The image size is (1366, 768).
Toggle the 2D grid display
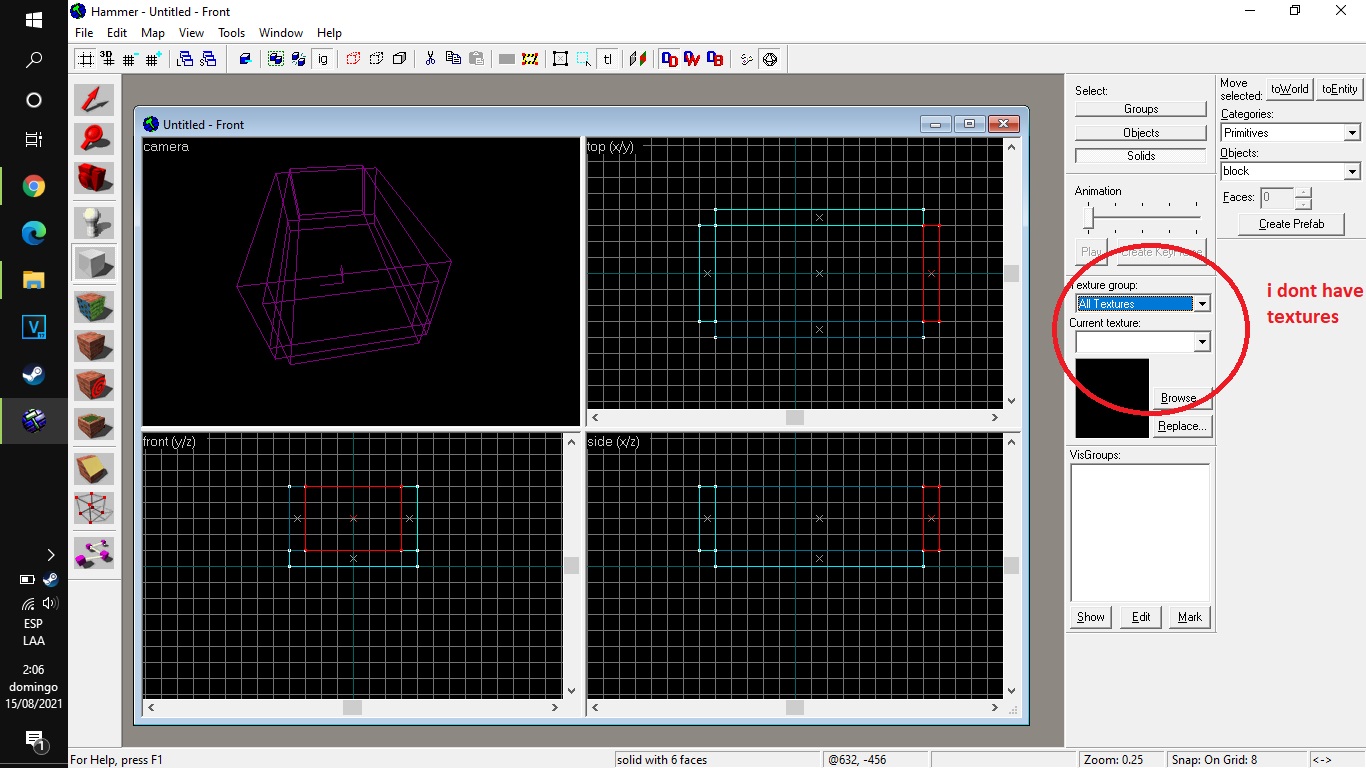pyautogui.click(x=85, y=59)
